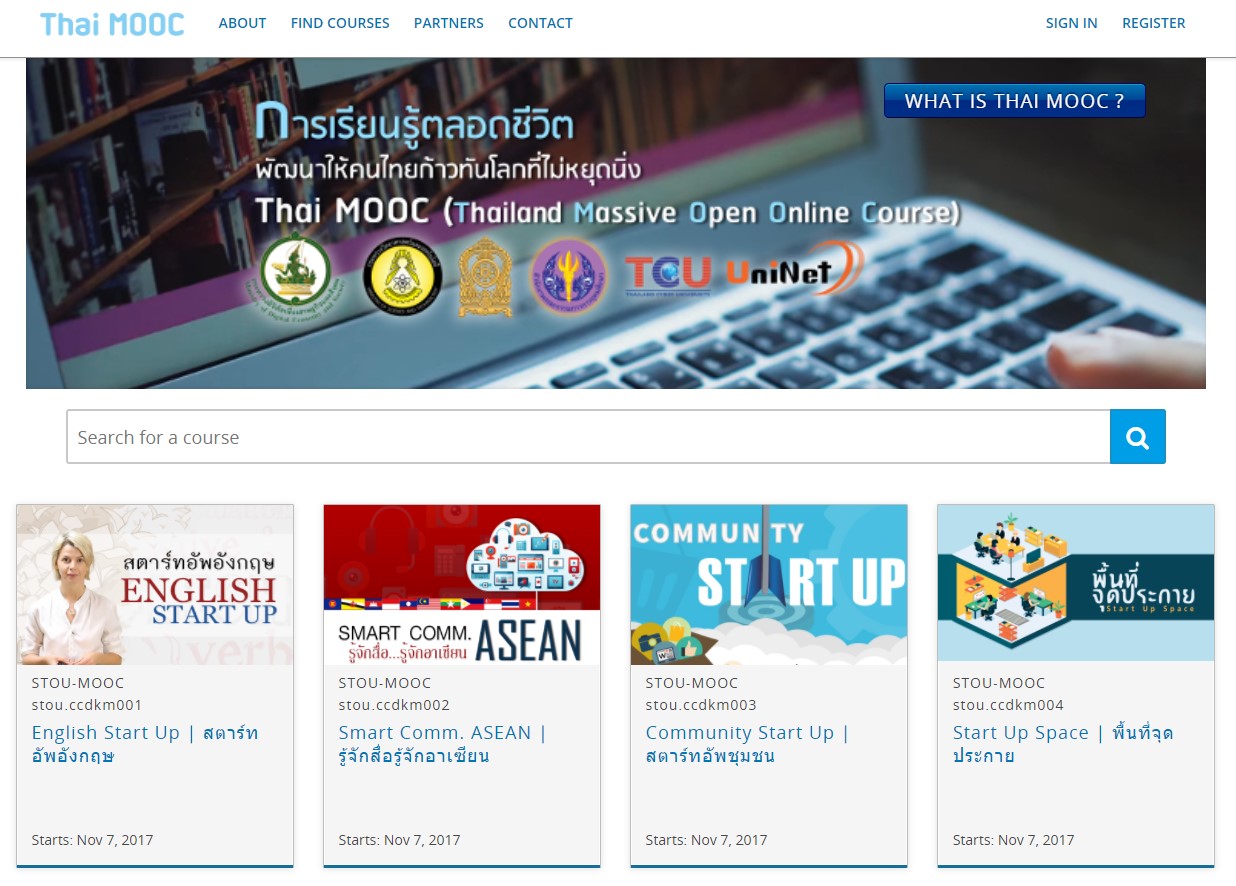
Task: Click the English Start Up course title
Action: 145,744
